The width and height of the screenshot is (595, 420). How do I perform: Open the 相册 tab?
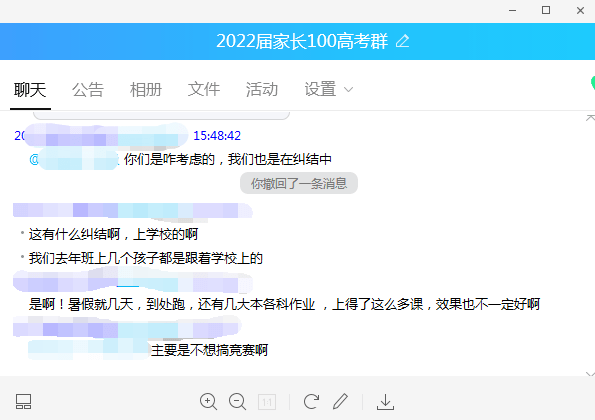[x=146, y=90]
